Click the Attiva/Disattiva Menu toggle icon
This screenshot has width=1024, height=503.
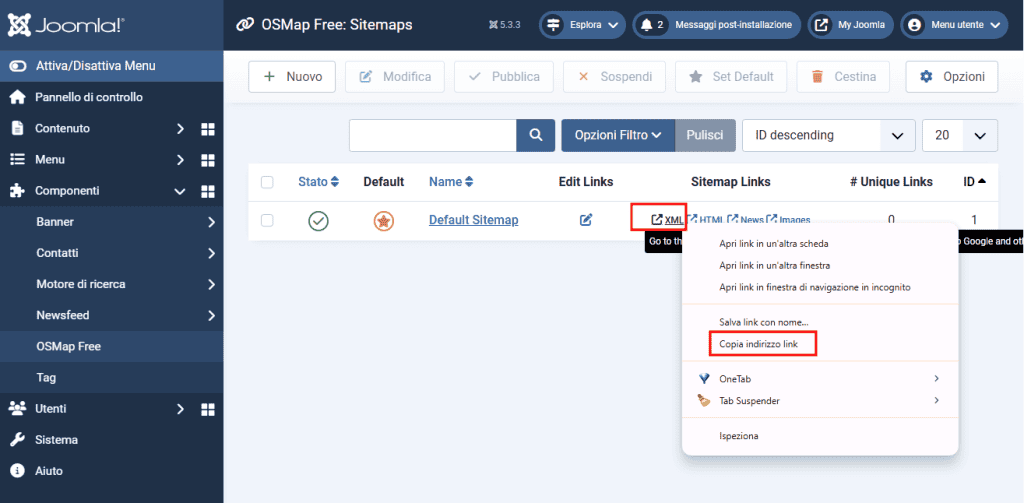[x=18, y=66]
